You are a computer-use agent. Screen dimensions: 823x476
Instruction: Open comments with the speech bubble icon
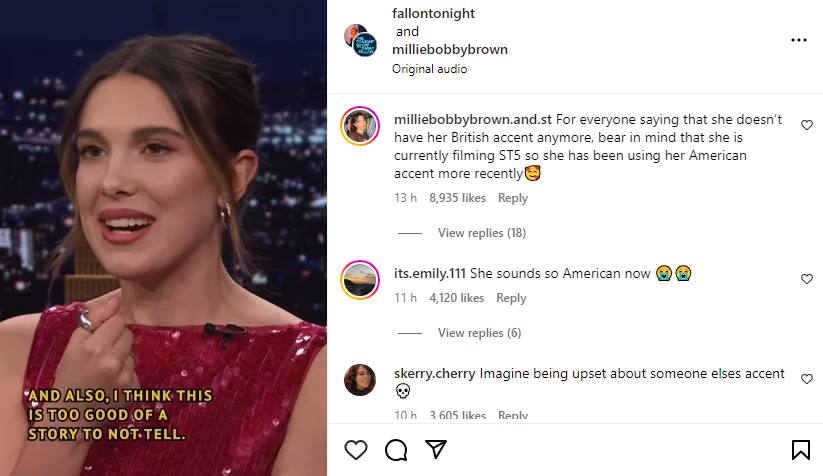(x=396, y=449)
